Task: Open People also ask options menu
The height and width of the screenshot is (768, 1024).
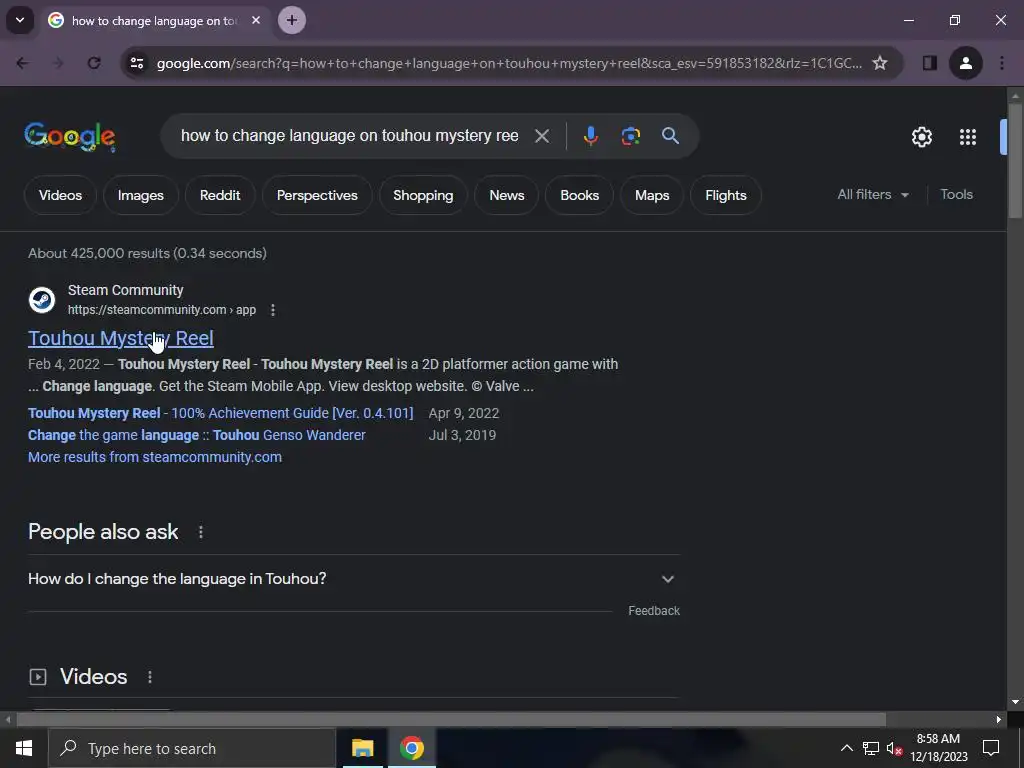Action: click(201, 532)
